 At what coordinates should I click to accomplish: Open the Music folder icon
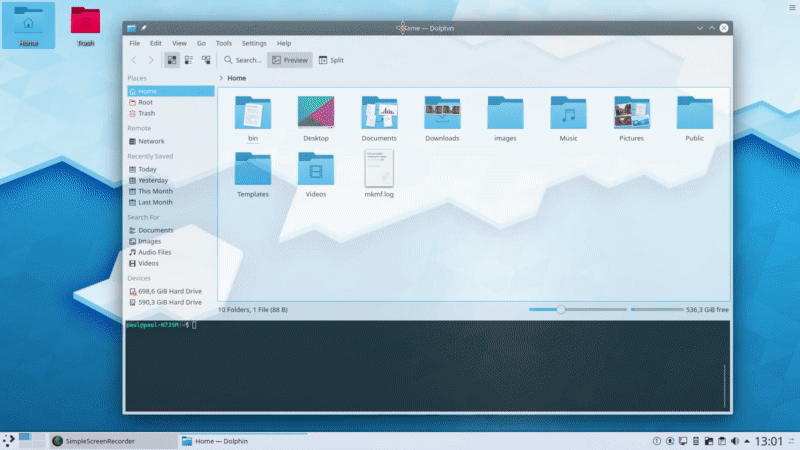[568, 115]
